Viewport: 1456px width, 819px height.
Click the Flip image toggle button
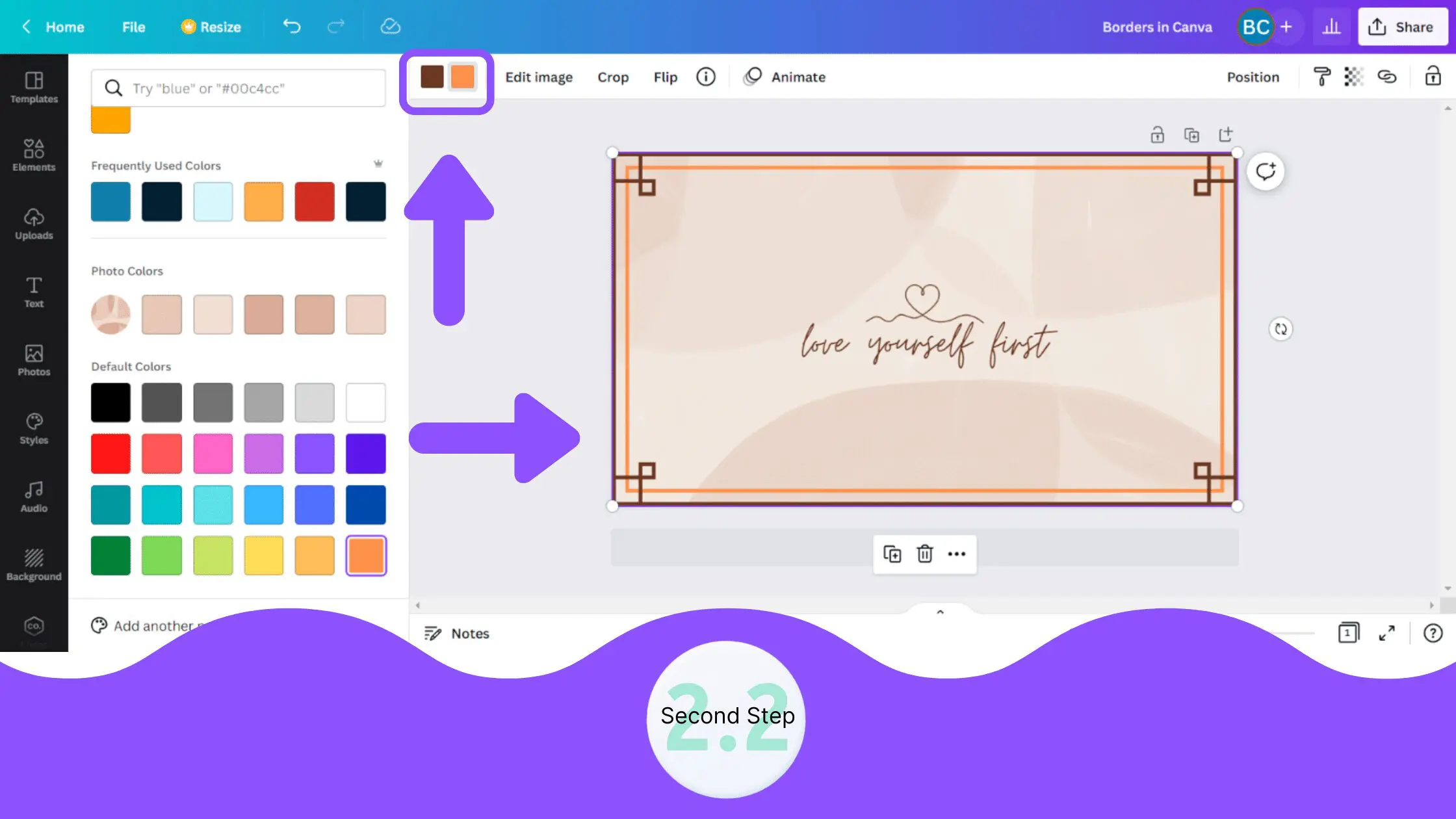click(x=666, y=77)
